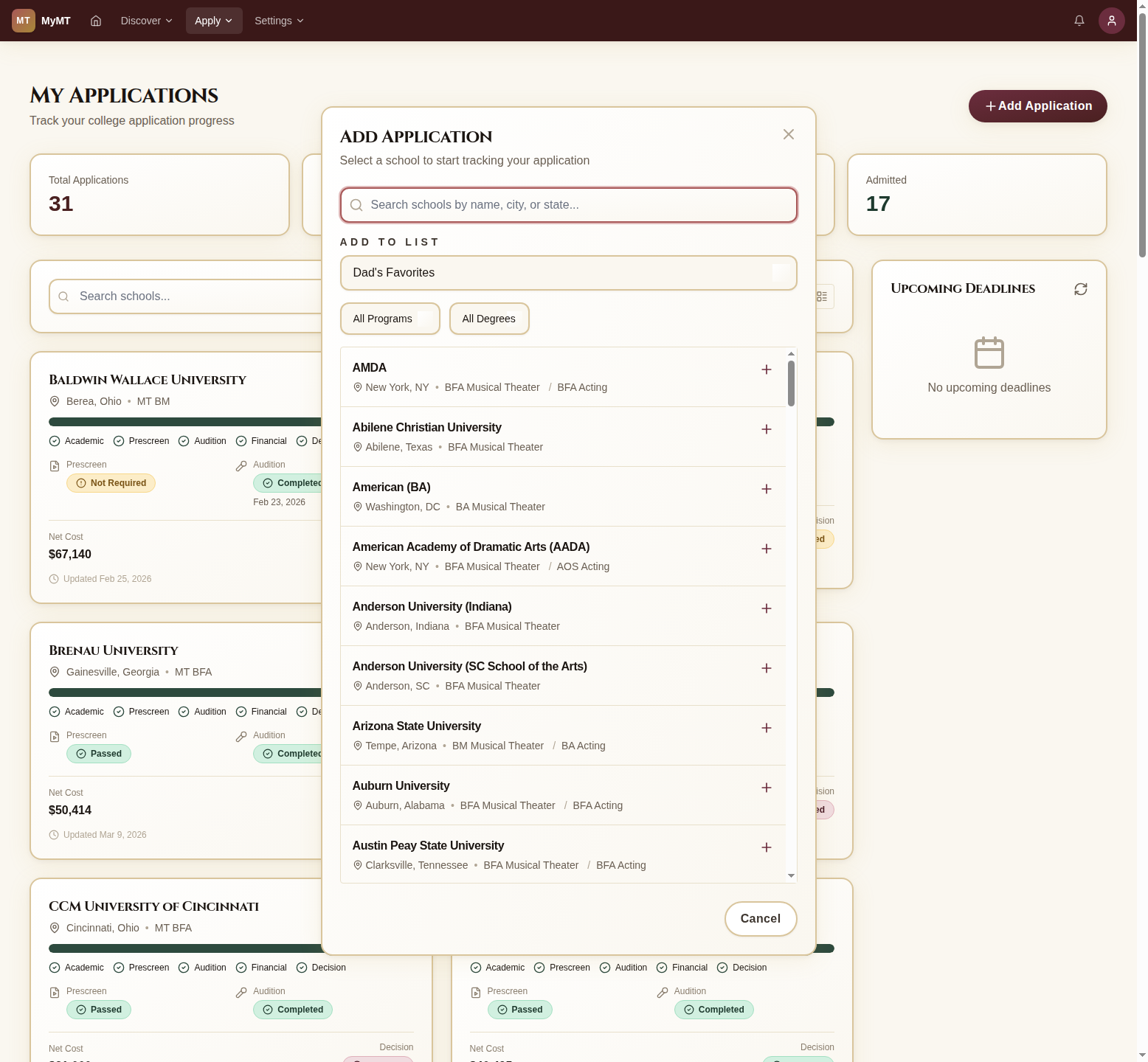Open the All Degrees filter dropdown
Screen dimensions: 1148x1062
click(488, 319)
